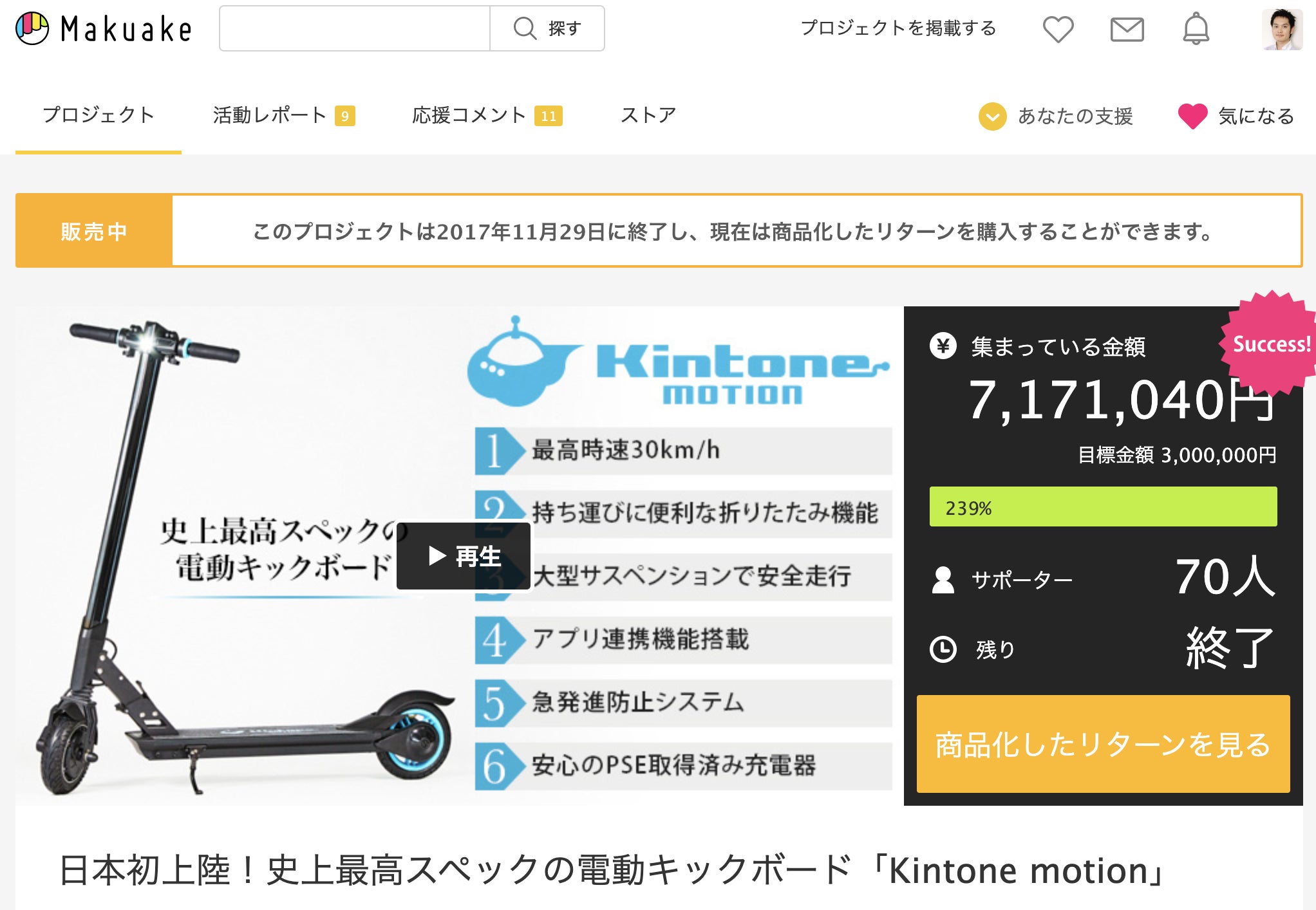Open the user profile avatar
The image size is (1316, 910).
pos(1283,29)
